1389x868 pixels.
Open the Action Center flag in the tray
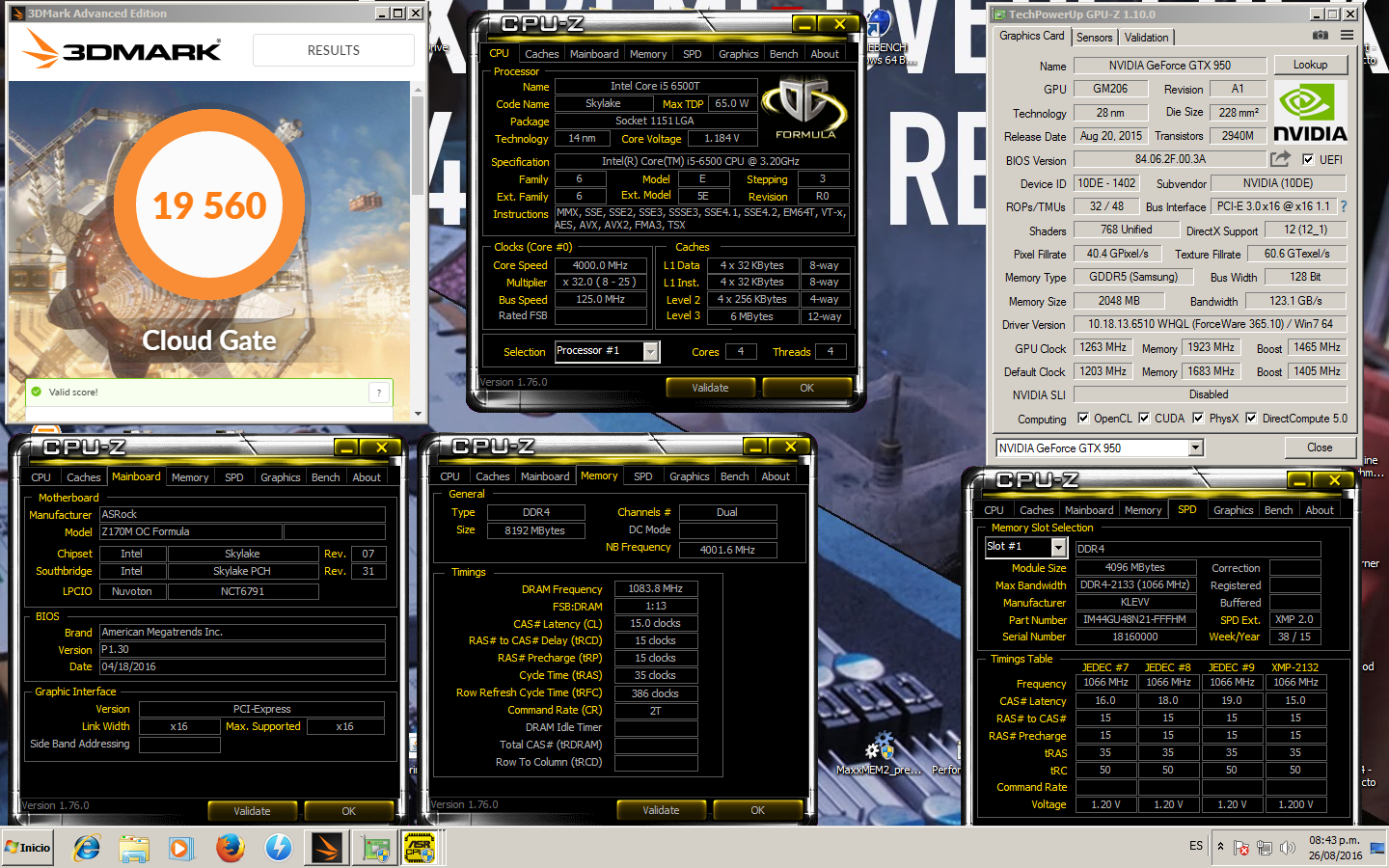(x=1241, y=848)
